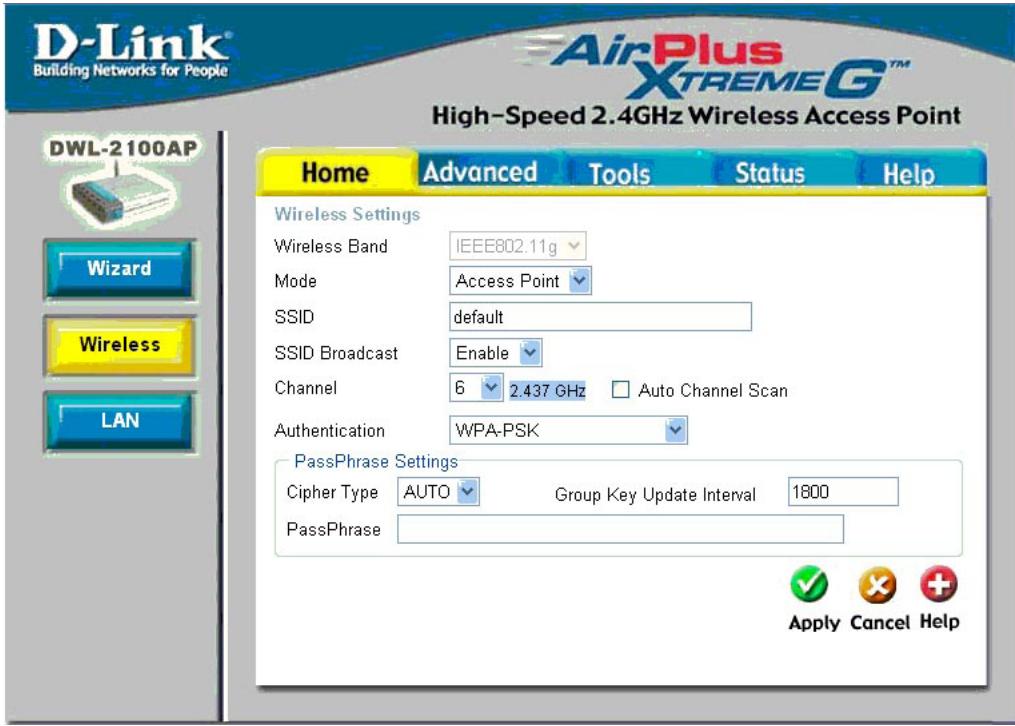Click the DWL-2100AP model label
The image size is (1015, 726).
(123, 148)
